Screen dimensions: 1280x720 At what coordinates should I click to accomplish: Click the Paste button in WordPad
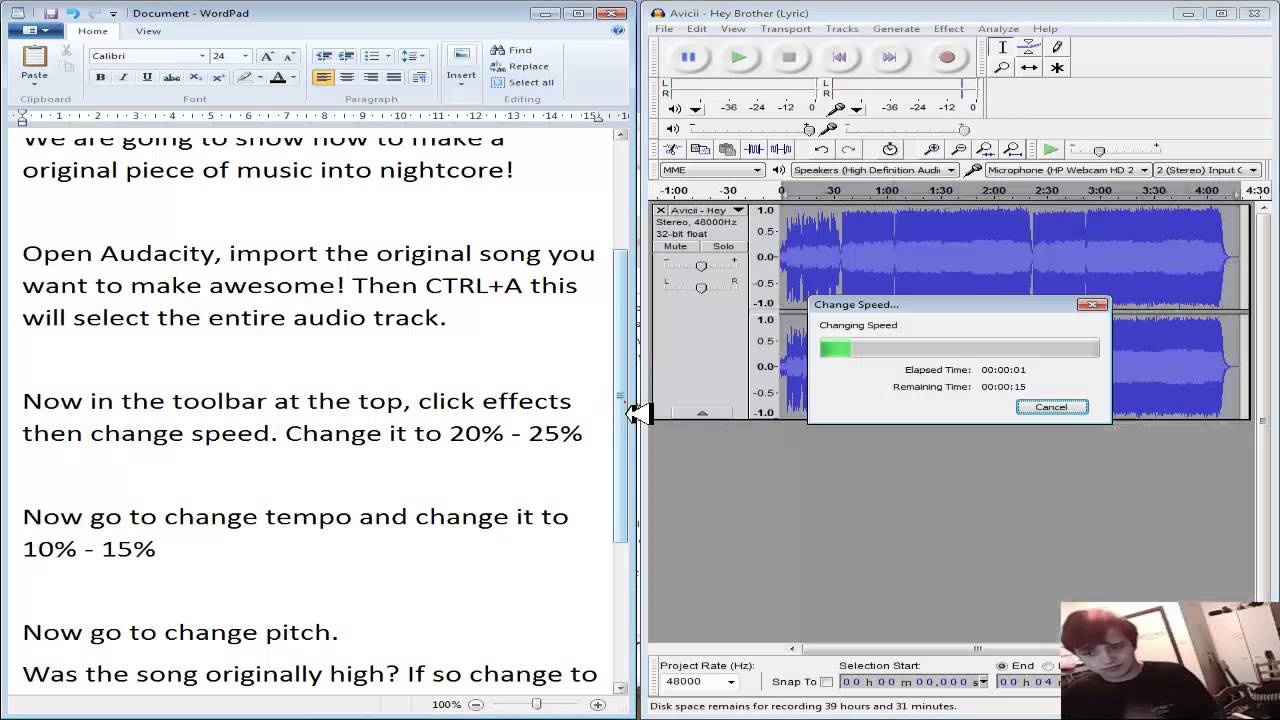[x=34, y=63]
